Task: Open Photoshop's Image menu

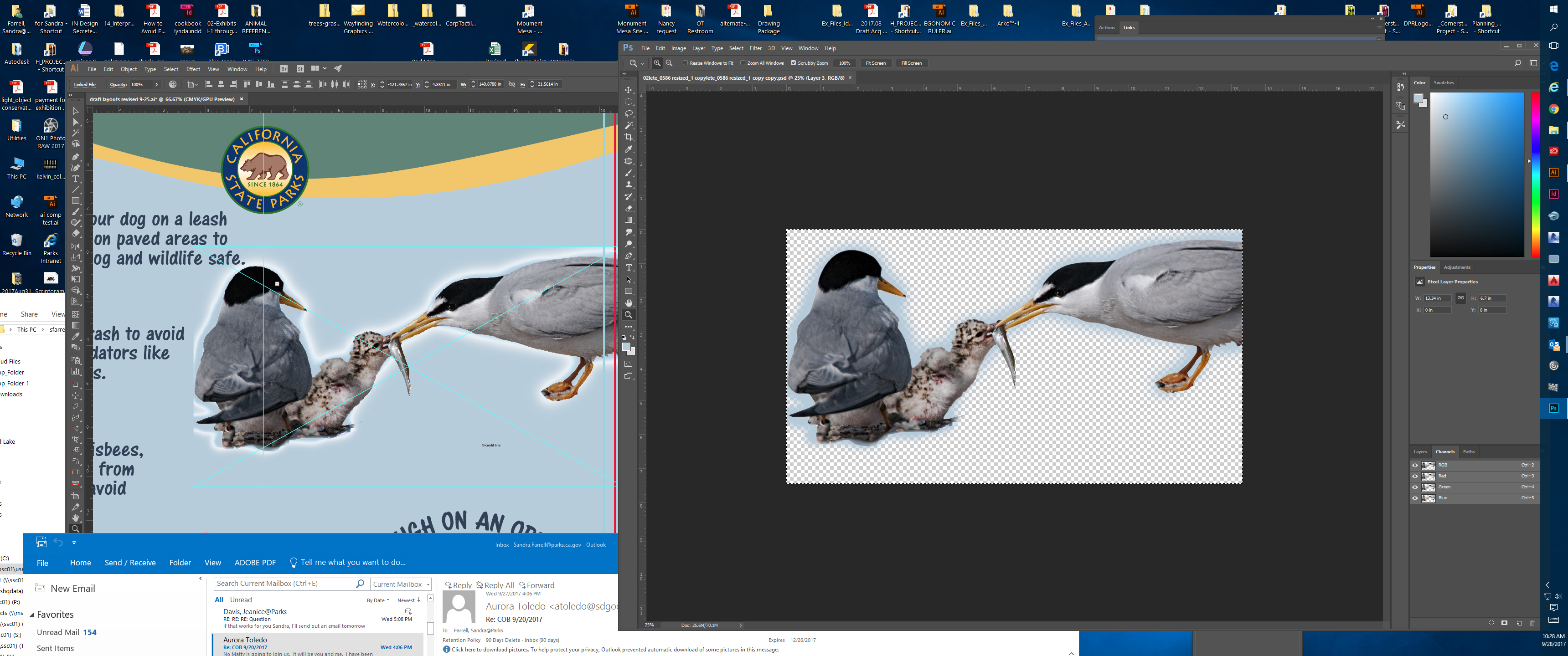Action: point(678,48)
